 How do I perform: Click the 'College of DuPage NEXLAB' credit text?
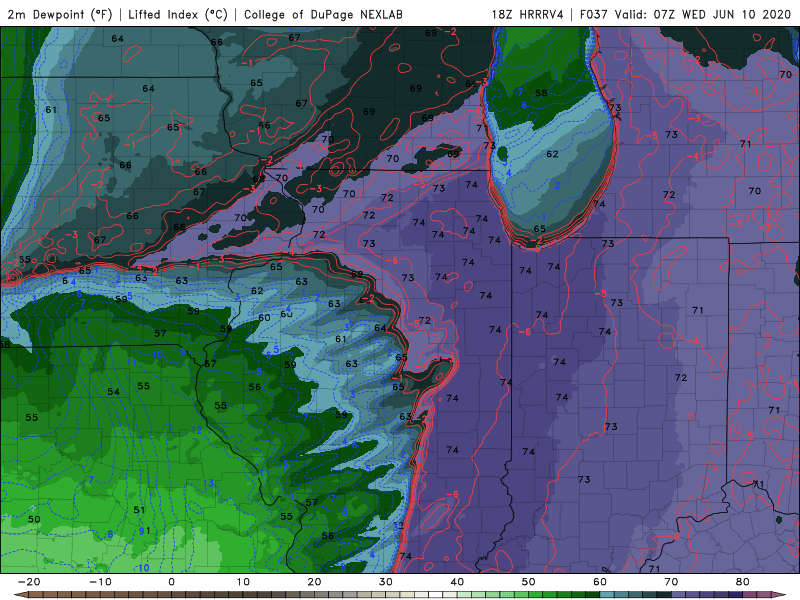pyautogui.click(x=323, y=14)
